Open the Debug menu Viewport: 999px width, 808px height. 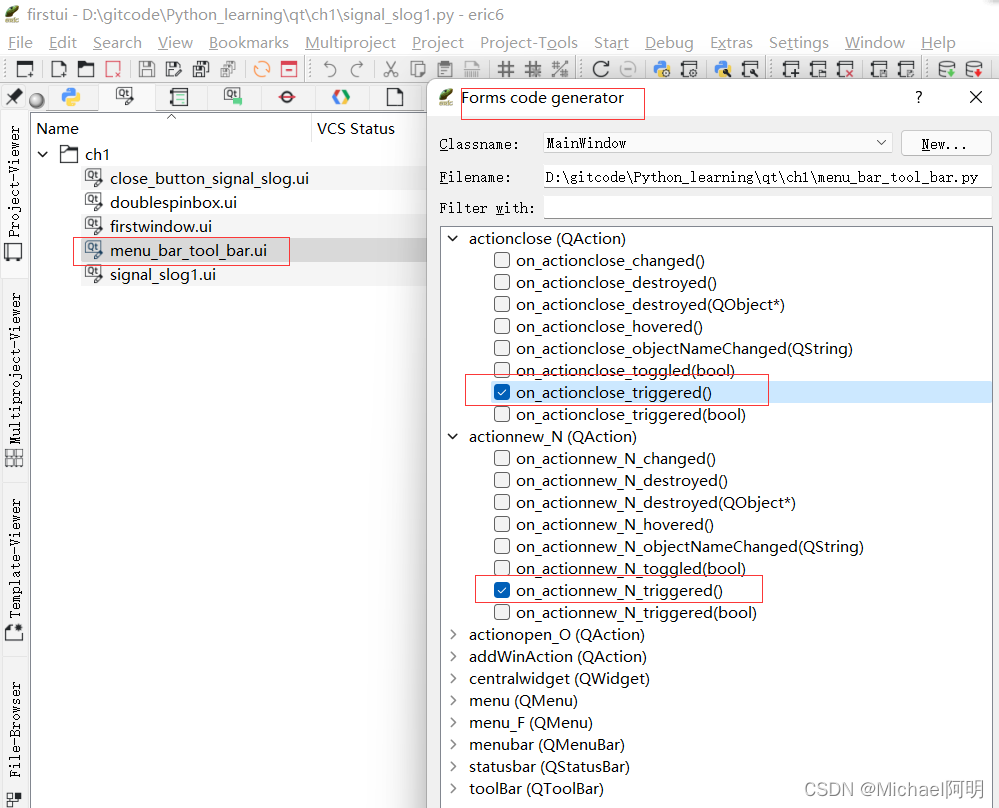click(x=669, y=43)
